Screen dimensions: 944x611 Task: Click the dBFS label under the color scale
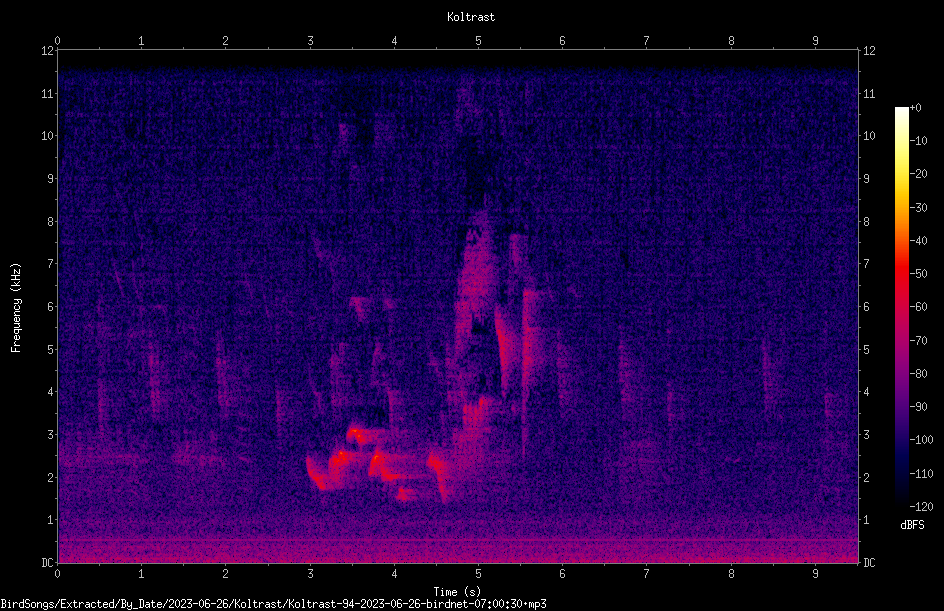(912, 525)
